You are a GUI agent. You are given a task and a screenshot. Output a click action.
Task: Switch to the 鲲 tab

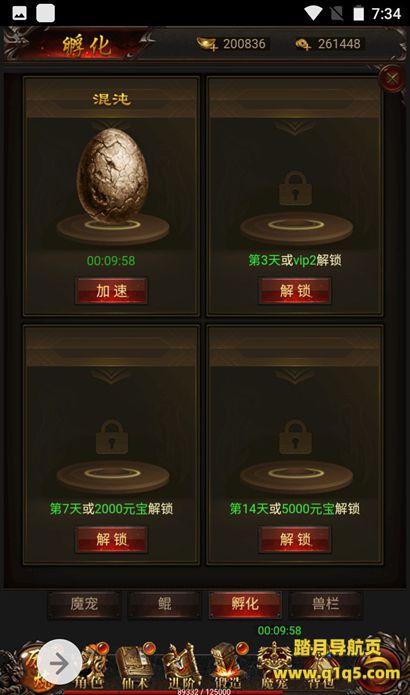pyautogui.click(x=164, y=604)
